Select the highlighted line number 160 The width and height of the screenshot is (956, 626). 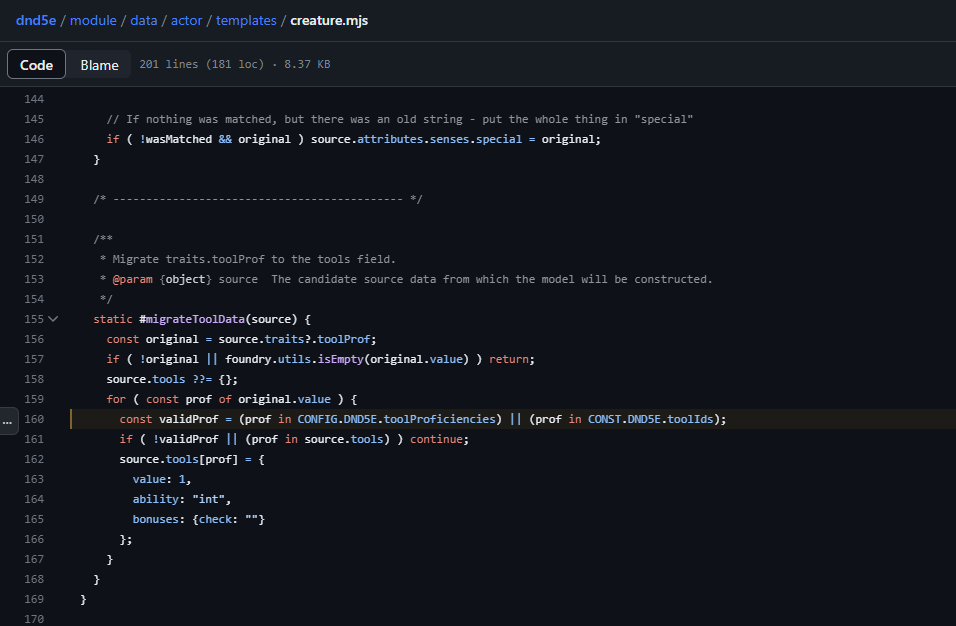pos(34,419)
